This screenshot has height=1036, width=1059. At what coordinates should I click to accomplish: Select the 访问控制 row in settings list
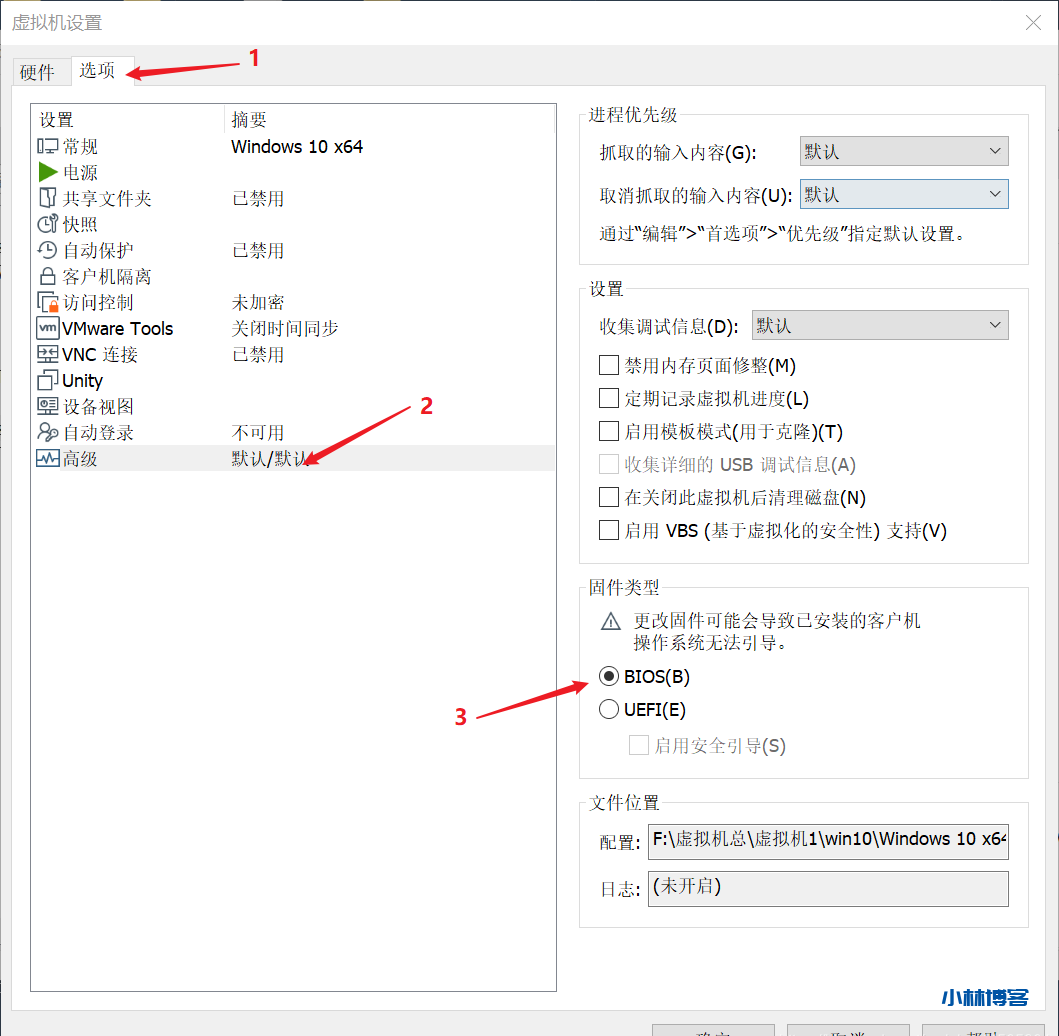98,302
